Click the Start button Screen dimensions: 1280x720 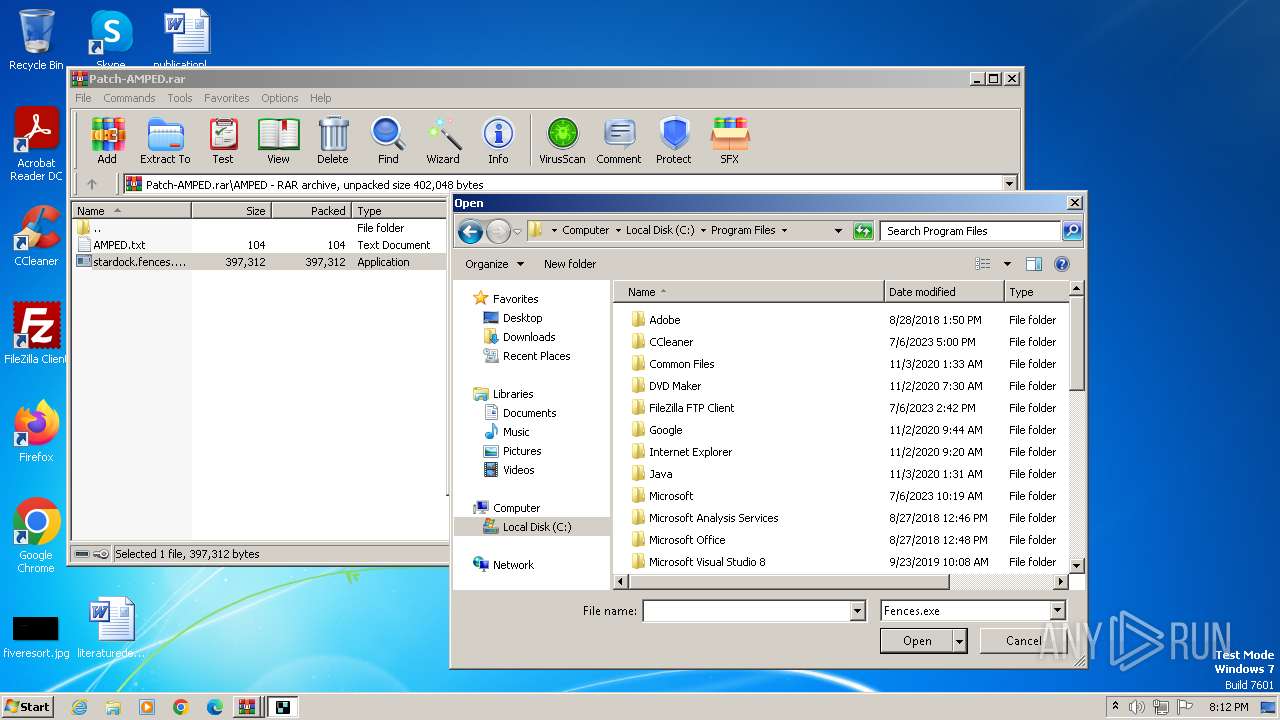point(27,706)
